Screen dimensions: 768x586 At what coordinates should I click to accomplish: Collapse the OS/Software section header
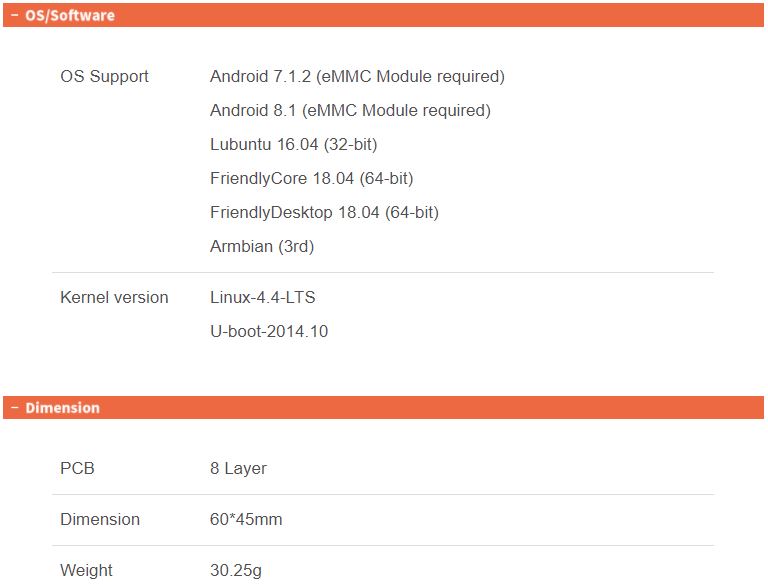point(384,15)
